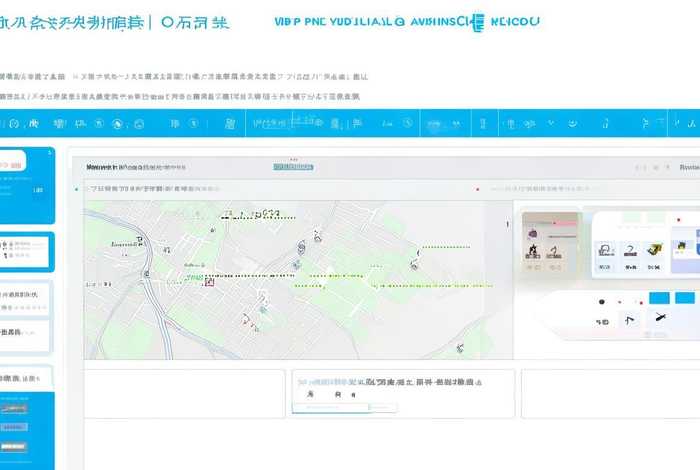Select the yellow checkmark tile icon
This screenshot has width=700, height=470.
tap(654, 250)
